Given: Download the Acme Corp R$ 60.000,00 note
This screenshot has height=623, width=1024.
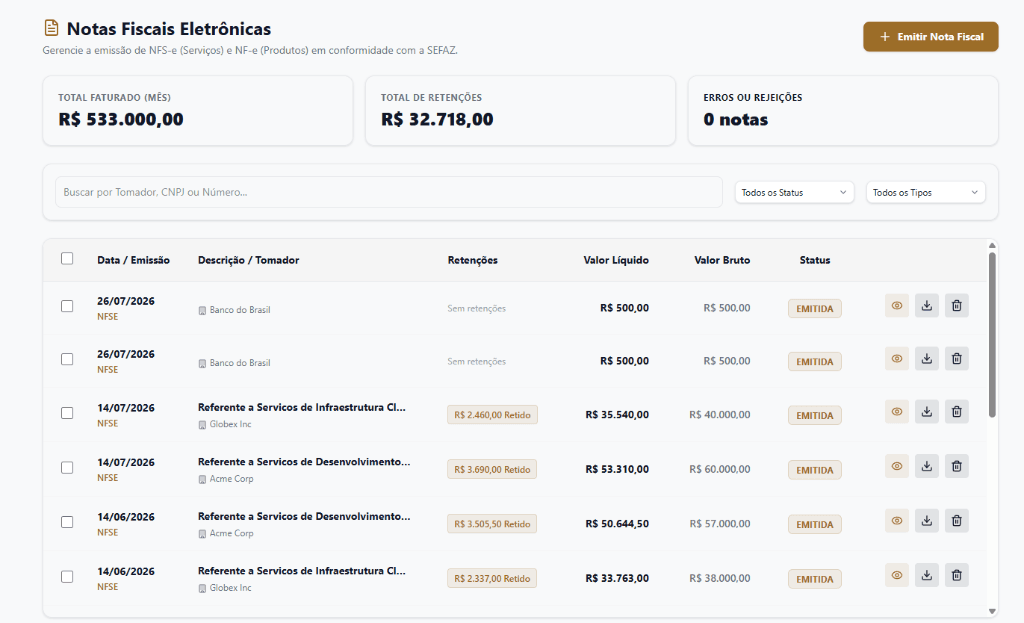Looking at the screenshot, I should [x=927, y=466].
